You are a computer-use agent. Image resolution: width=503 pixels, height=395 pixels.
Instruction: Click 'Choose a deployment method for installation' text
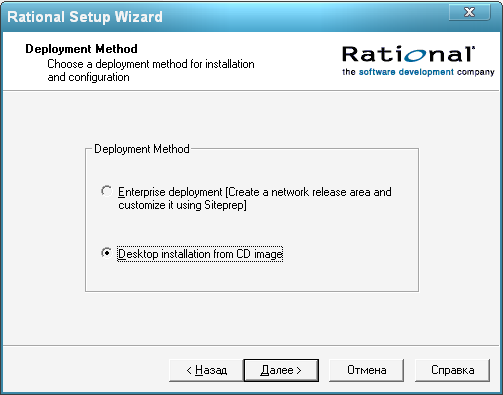pos(151,64)
